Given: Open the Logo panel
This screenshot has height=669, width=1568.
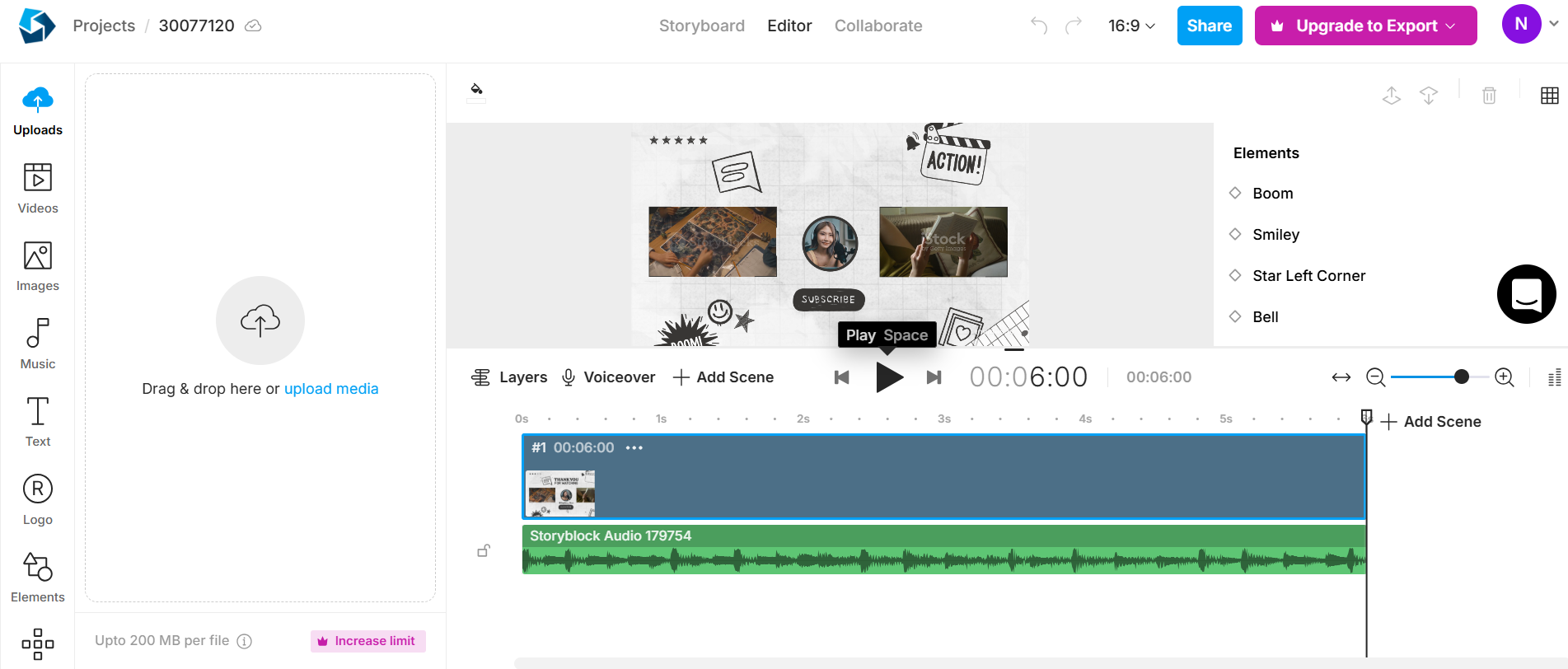Looking at the screenshot, I should [38, 500].
